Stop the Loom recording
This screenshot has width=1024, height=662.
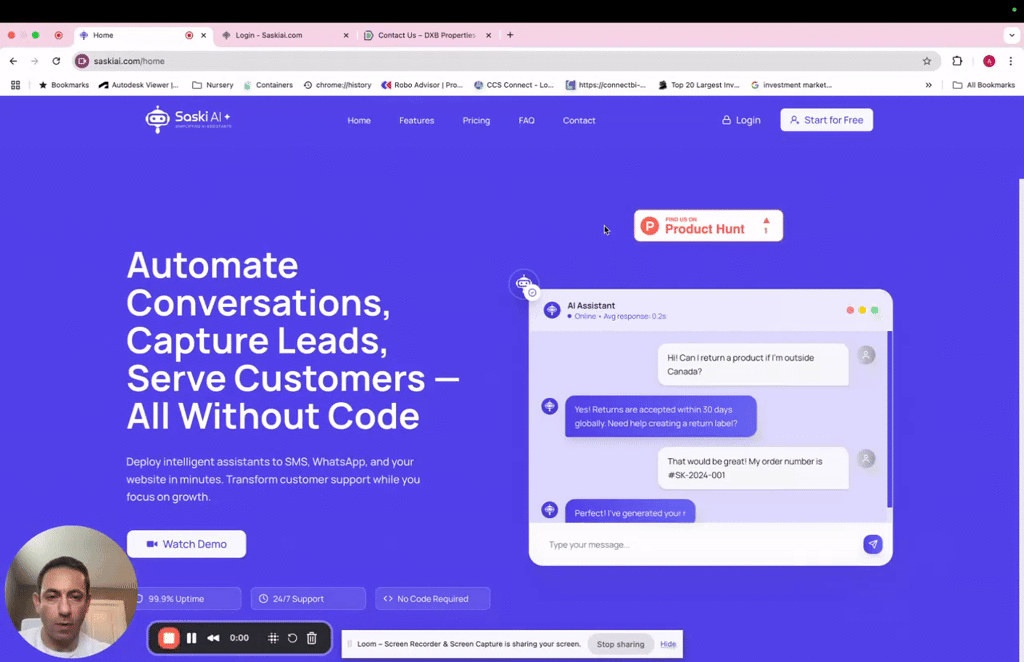[x=168, y=638]
